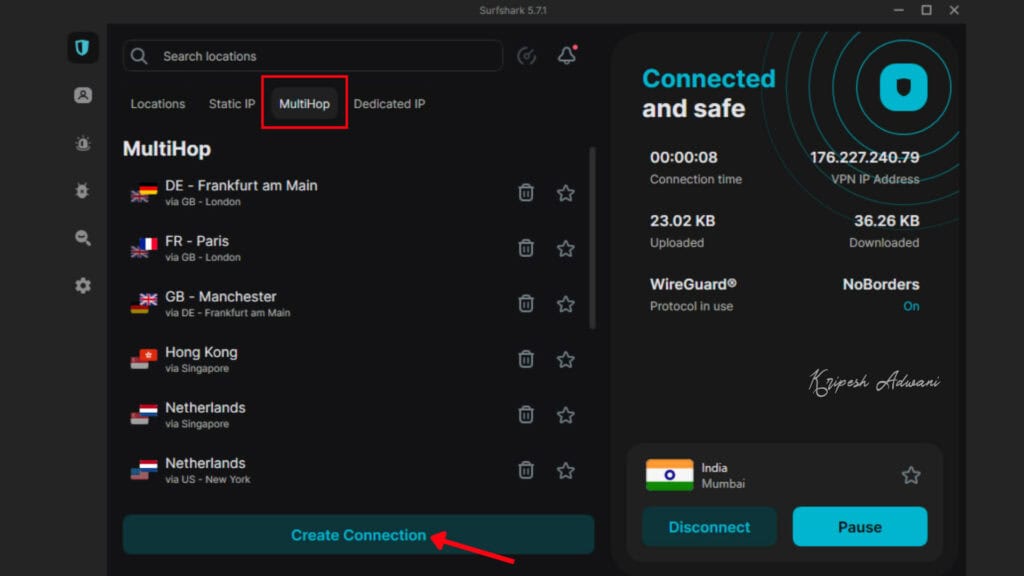Image resolution: width=1024 pixels, height=576 pixels.
Task: Click the Search locations field
Action: [315, 56]
